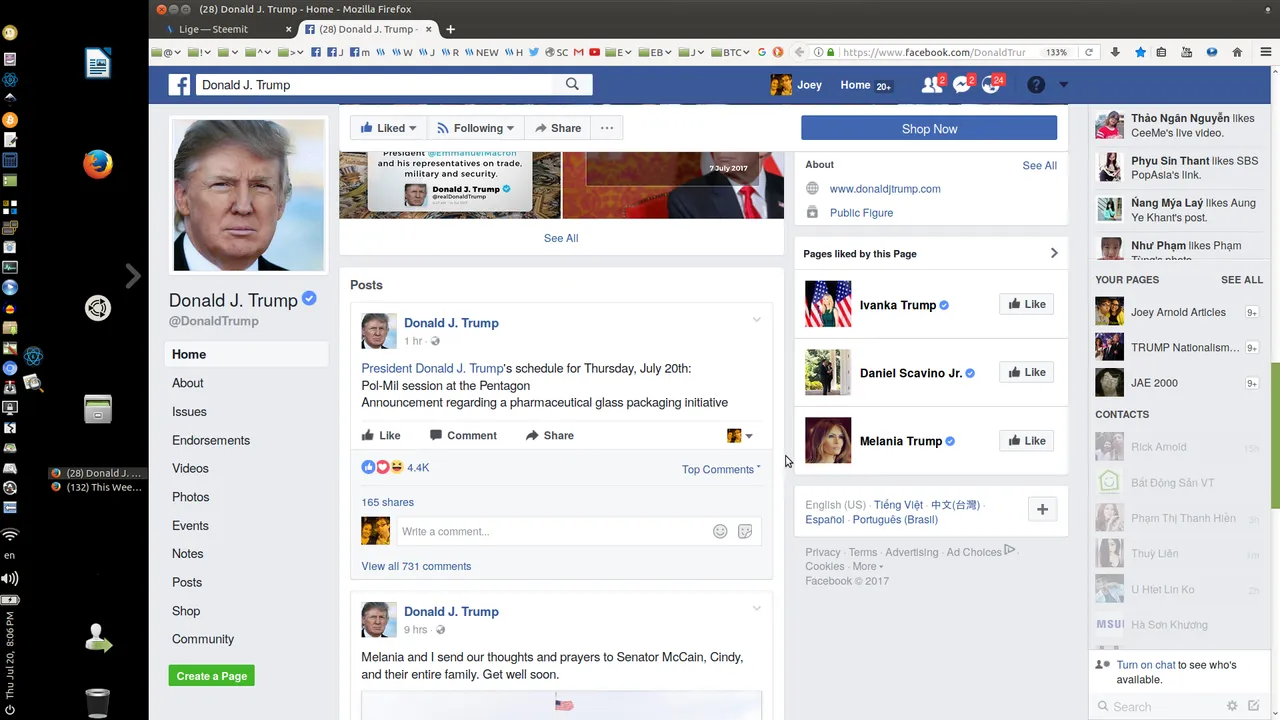Open the Top Comments sort dropdown

coord(721,469)
